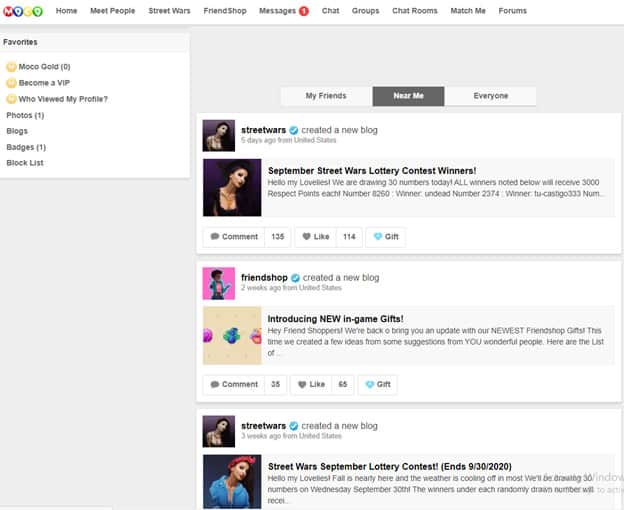624x510 pixels.
Task: Open the friendshop username link
Action: (264, 278)
